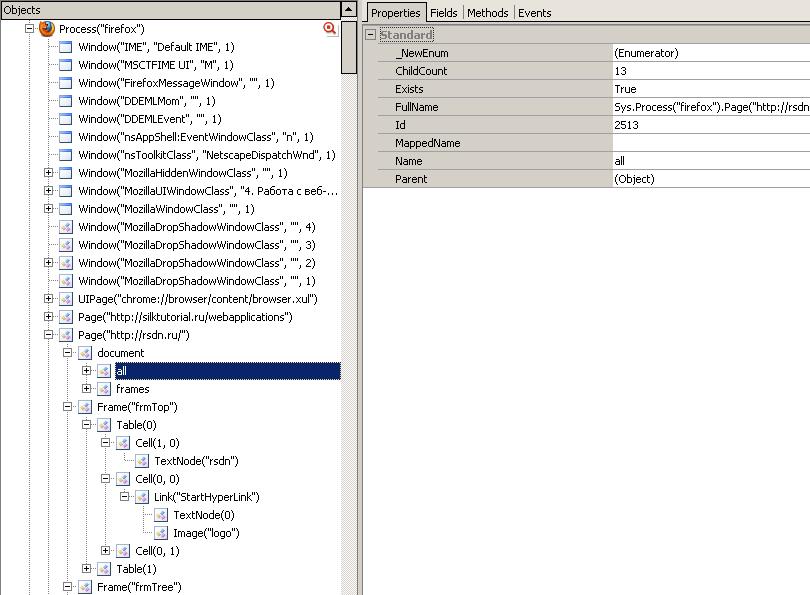Open the Methods tab

coord(488,13)
